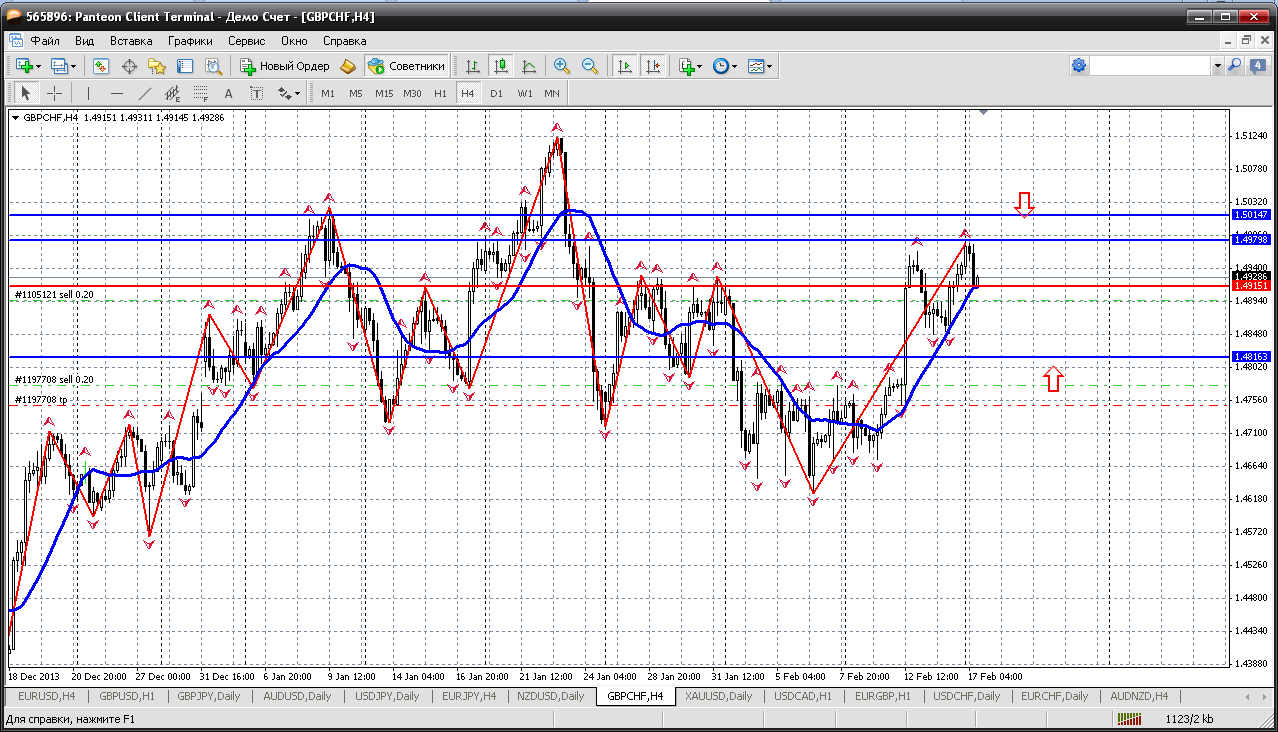
Task: Draw a trendline with the line tool
Action: pyautogui.click(x=144, y=93)
